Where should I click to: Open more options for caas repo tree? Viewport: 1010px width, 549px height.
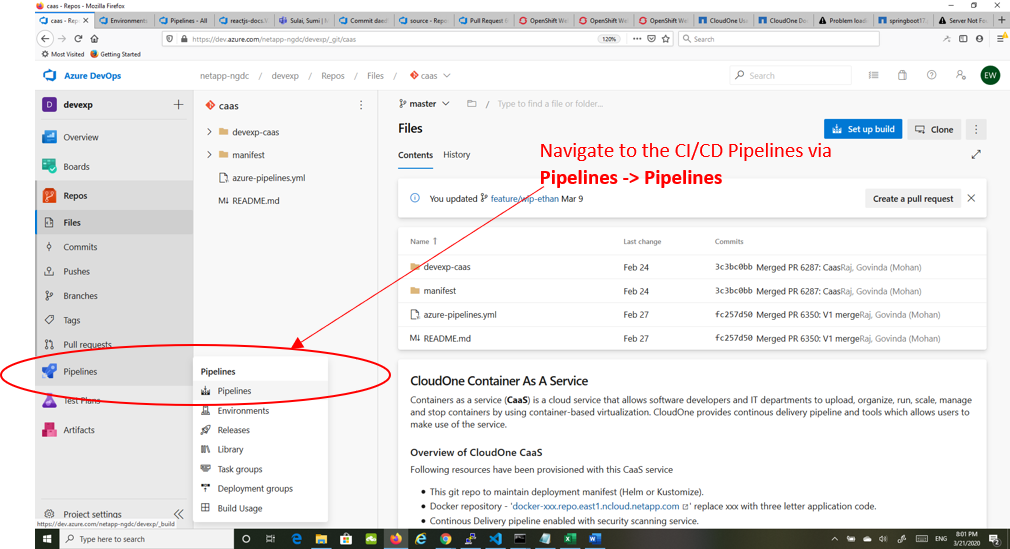click(x=361, y=105)
